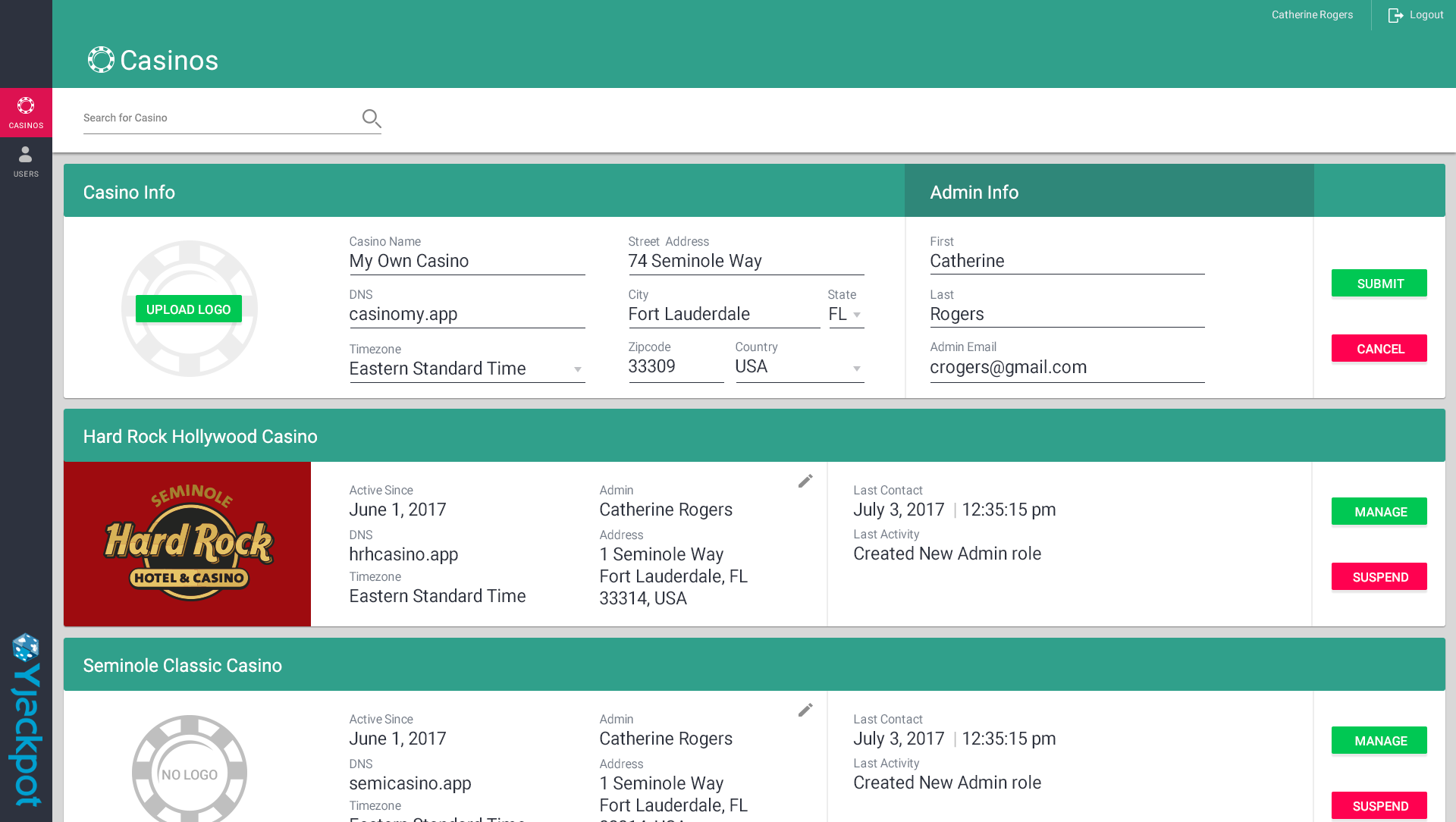
Task: Open the Users sidebar section
Action: coord(26,162)
